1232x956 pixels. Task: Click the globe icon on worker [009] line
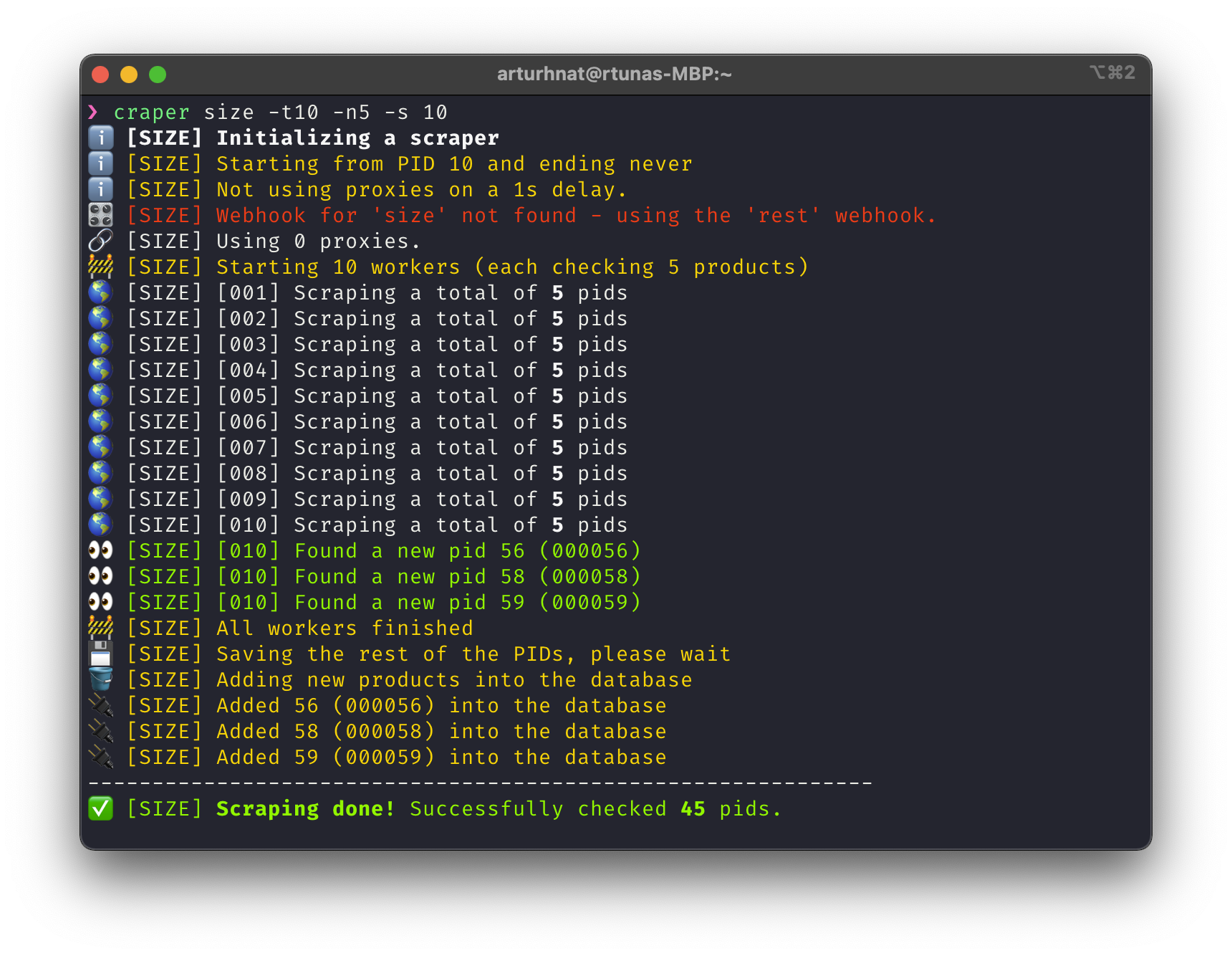click(x=100, y=499)
